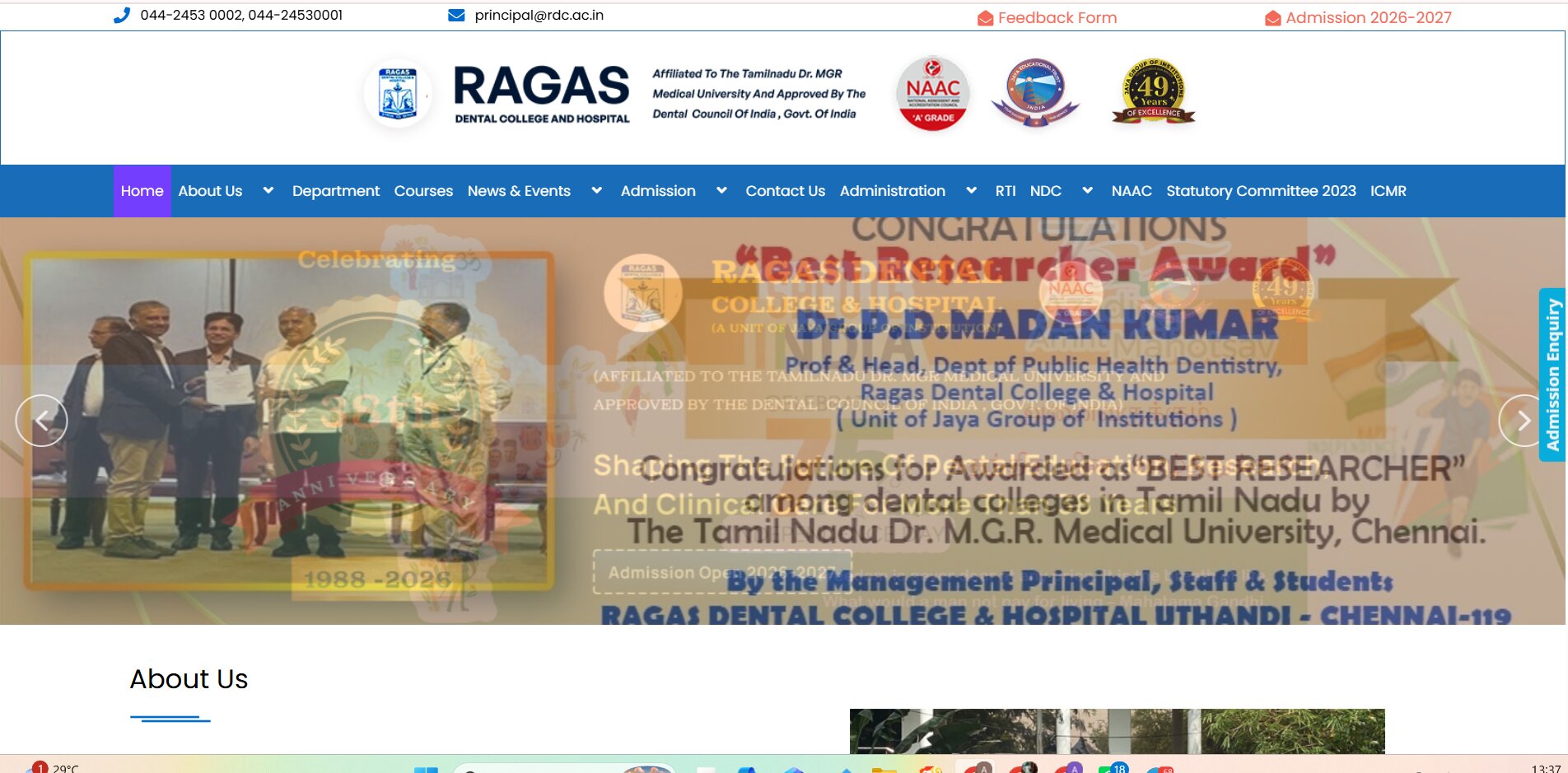Viewport: 1568px width, 773px height.
Task: Expand the About Us submenu chevron
Action: pyautogui.click(x=268, y=191)
